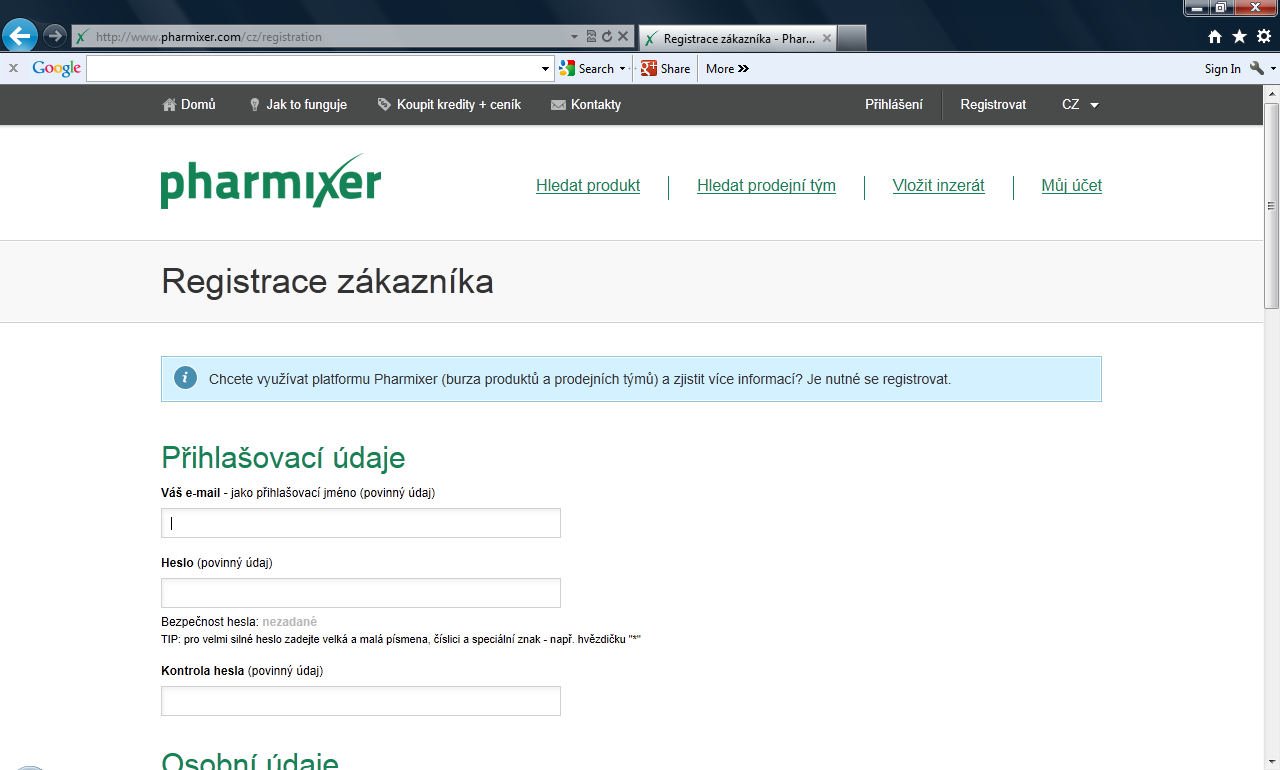Click the Google+ Share button

[666, 68]
